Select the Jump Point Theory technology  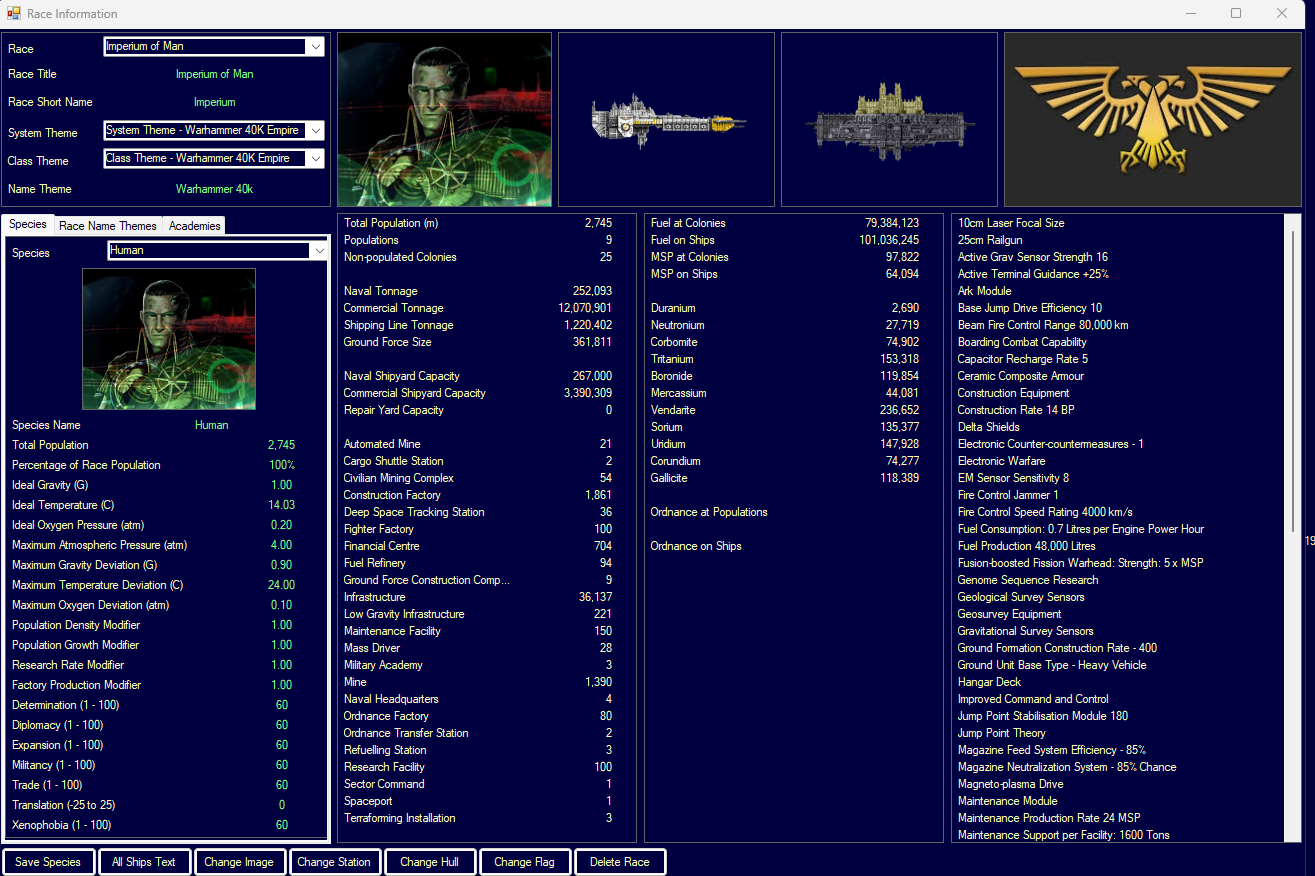(x=1002, y=733)
